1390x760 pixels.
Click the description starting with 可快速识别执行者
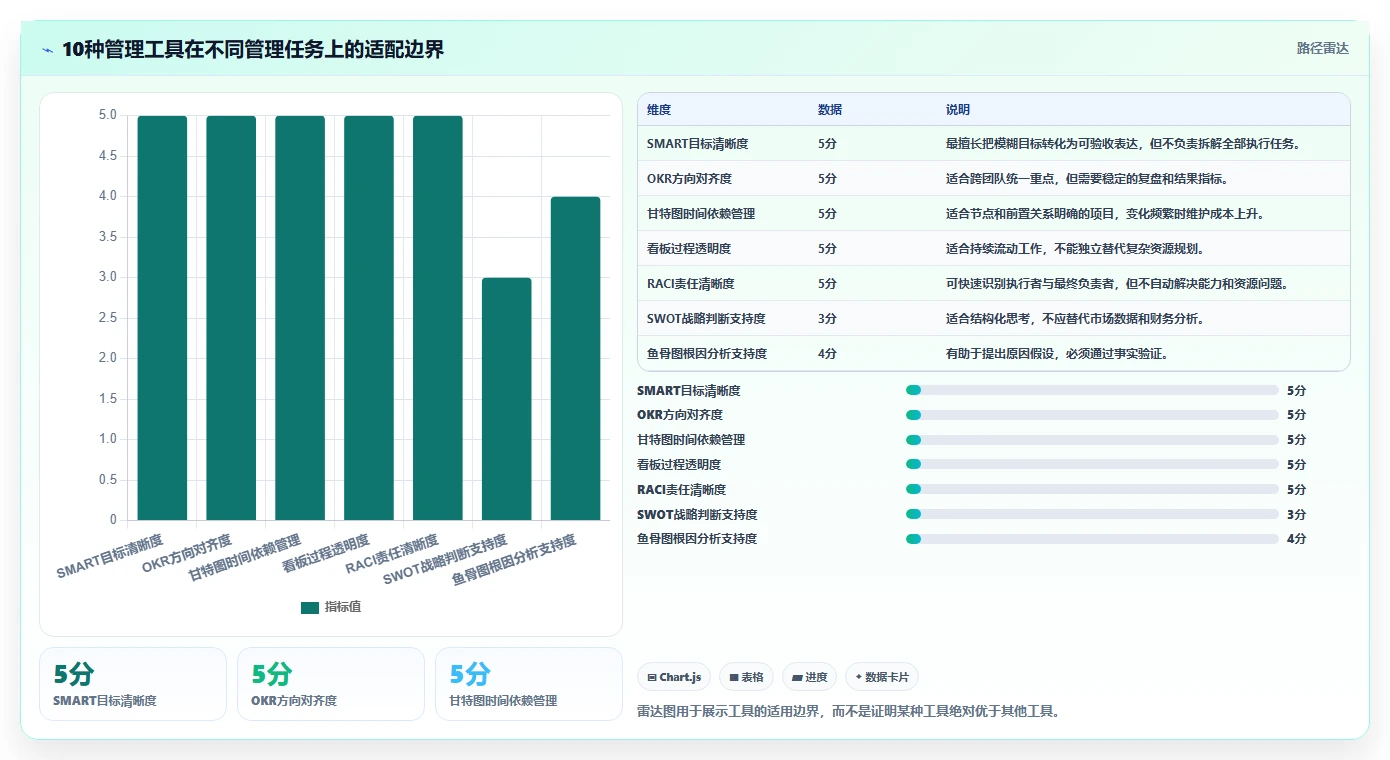(x=1117, y=284)
